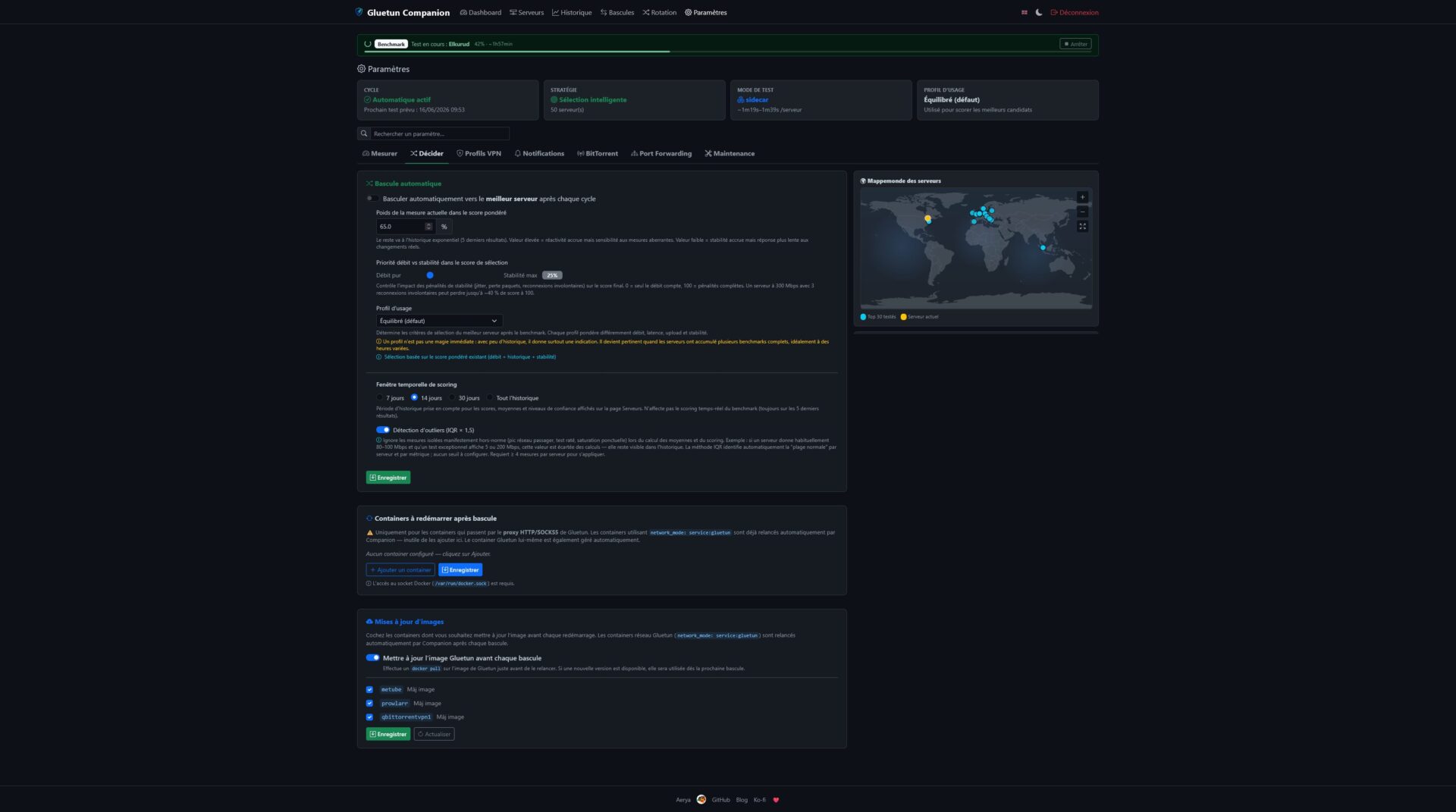Click the 25% stability badge

tap(552, 275)
